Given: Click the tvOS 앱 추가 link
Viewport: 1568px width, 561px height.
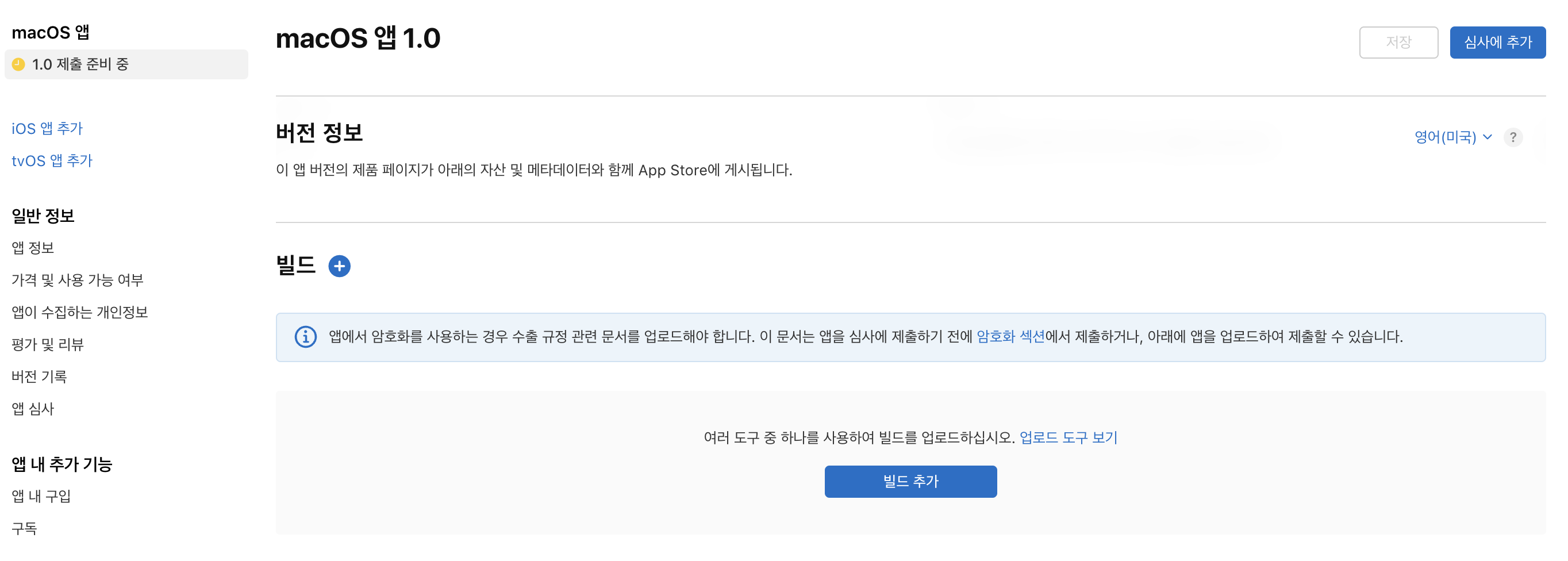Looking at the screenshot, I should (x=52, y=160).
